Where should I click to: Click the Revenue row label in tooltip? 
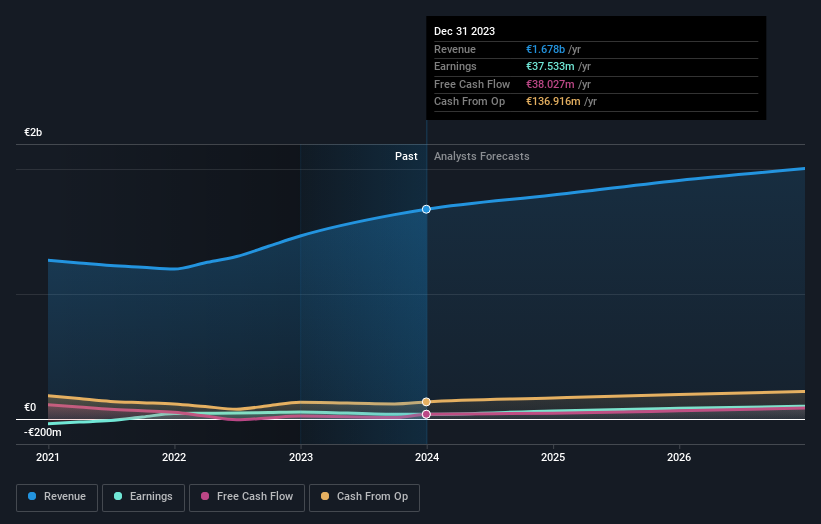point(455,49)
